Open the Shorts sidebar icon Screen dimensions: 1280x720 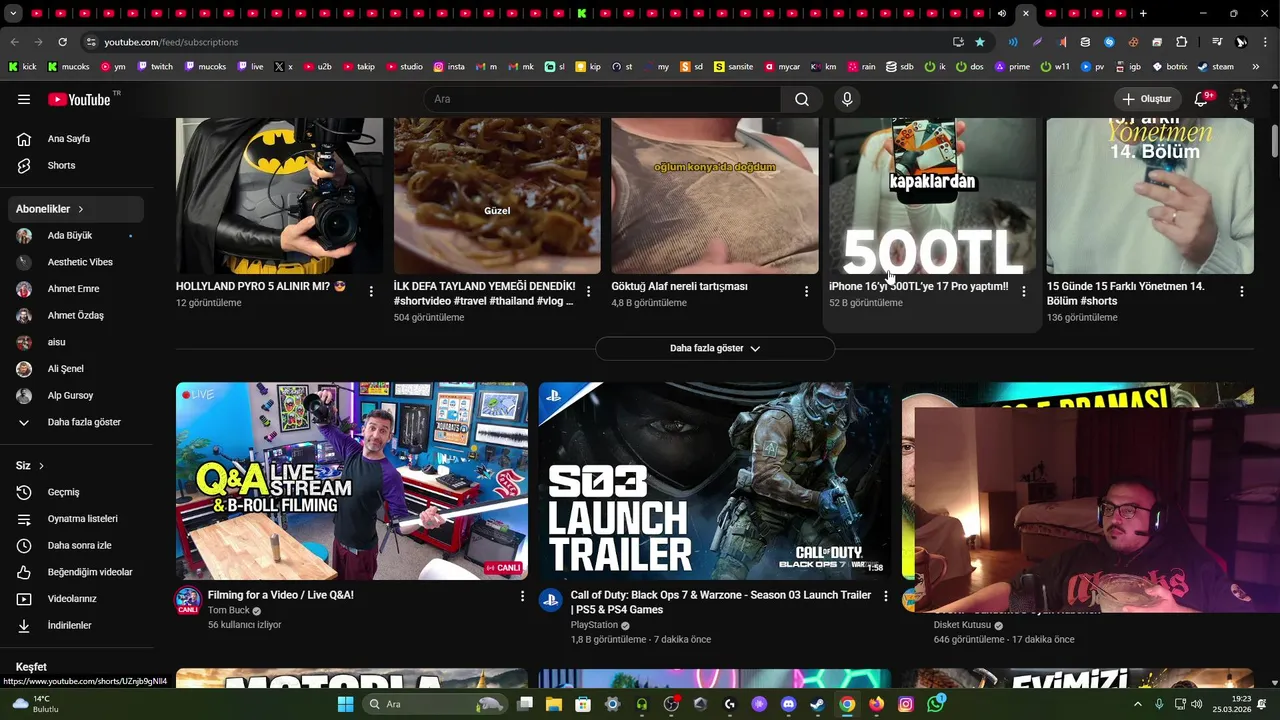click(24, 165)
